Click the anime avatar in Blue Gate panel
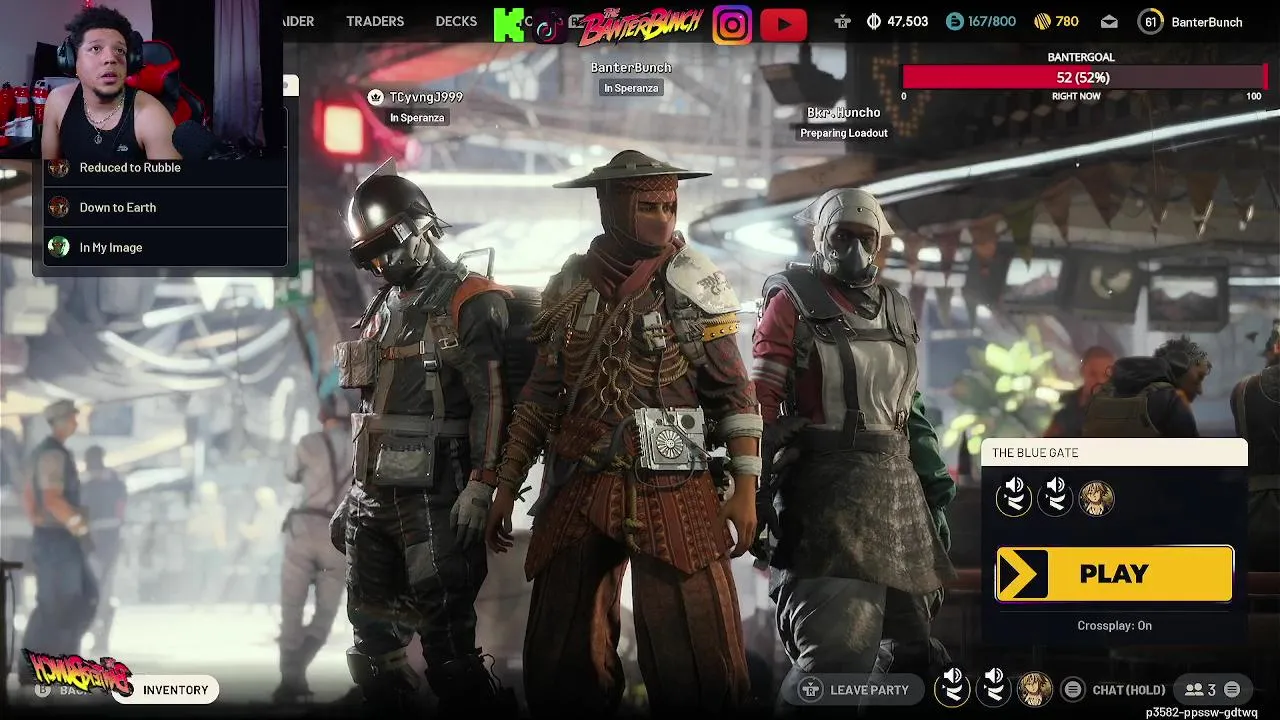Viewport: 1280px width, 720px height. (1096, 498)
